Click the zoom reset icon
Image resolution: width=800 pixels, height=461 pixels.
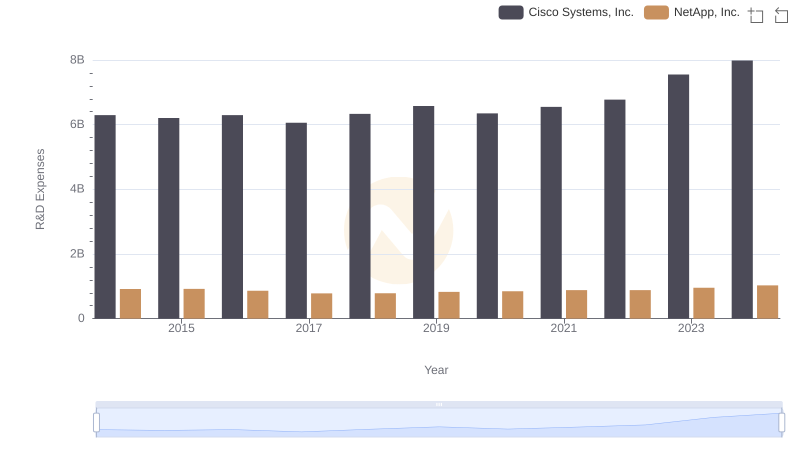pos(781,15)
